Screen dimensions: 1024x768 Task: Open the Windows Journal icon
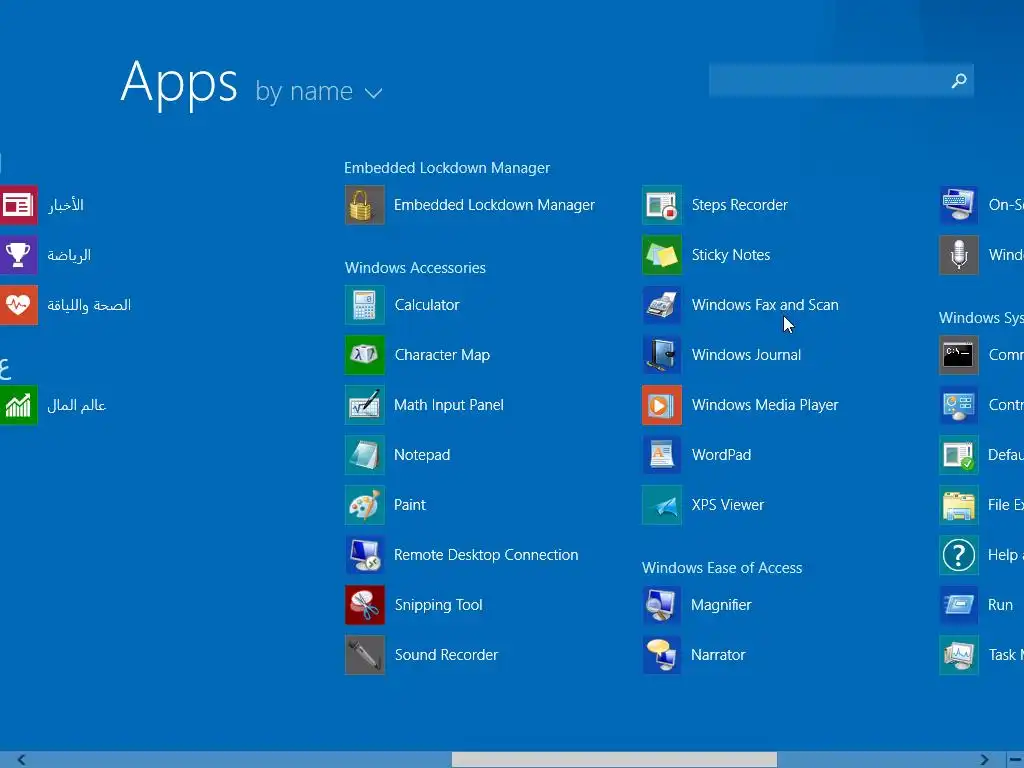[662, 355]
